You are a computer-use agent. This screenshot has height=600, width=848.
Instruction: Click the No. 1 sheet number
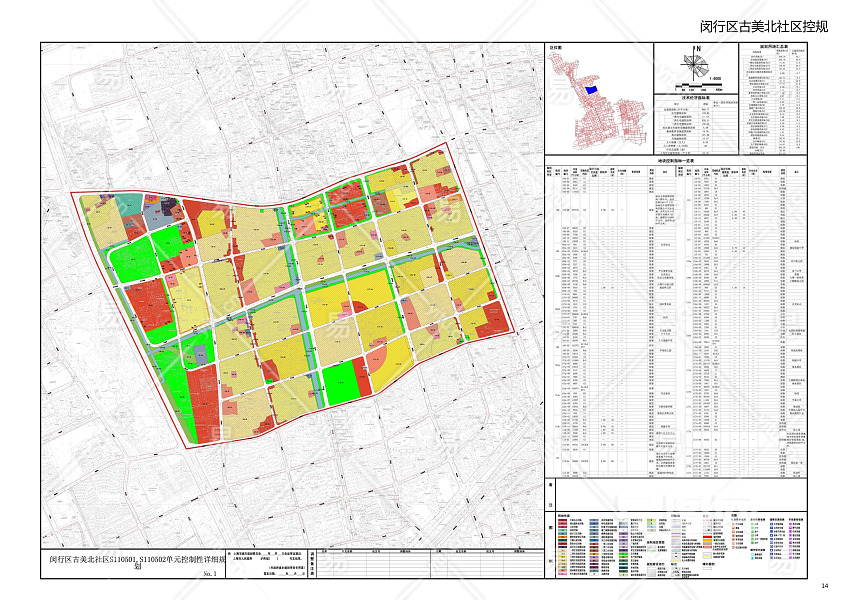coord(209,573)
